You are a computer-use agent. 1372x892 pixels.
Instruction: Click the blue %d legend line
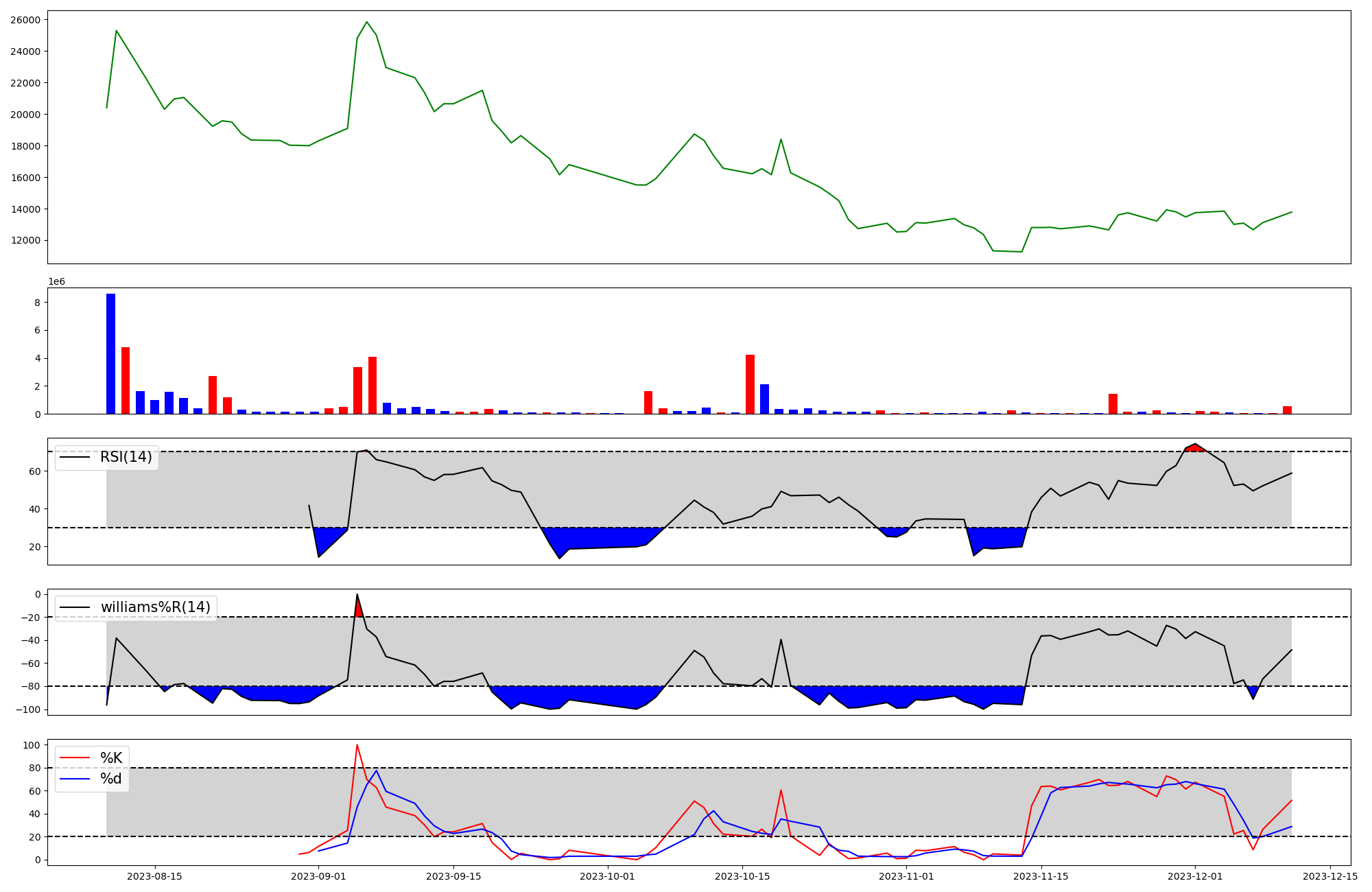(75, 779)
